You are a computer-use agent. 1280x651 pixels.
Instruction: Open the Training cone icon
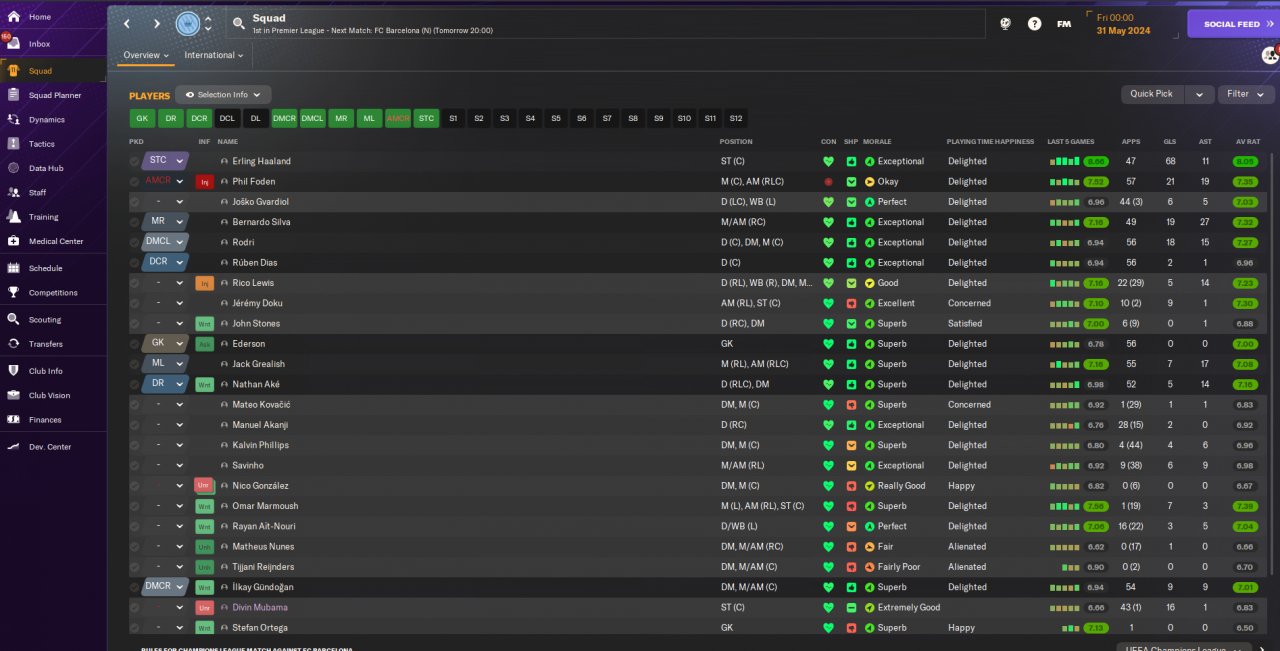(x=13, y=217)
